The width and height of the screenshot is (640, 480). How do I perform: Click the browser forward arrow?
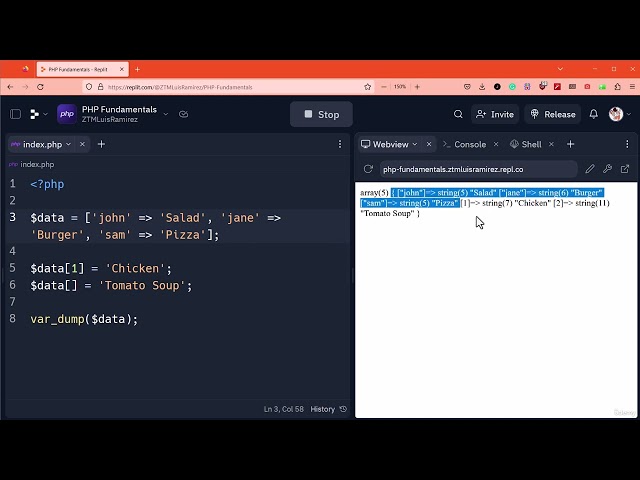(25, 87)
